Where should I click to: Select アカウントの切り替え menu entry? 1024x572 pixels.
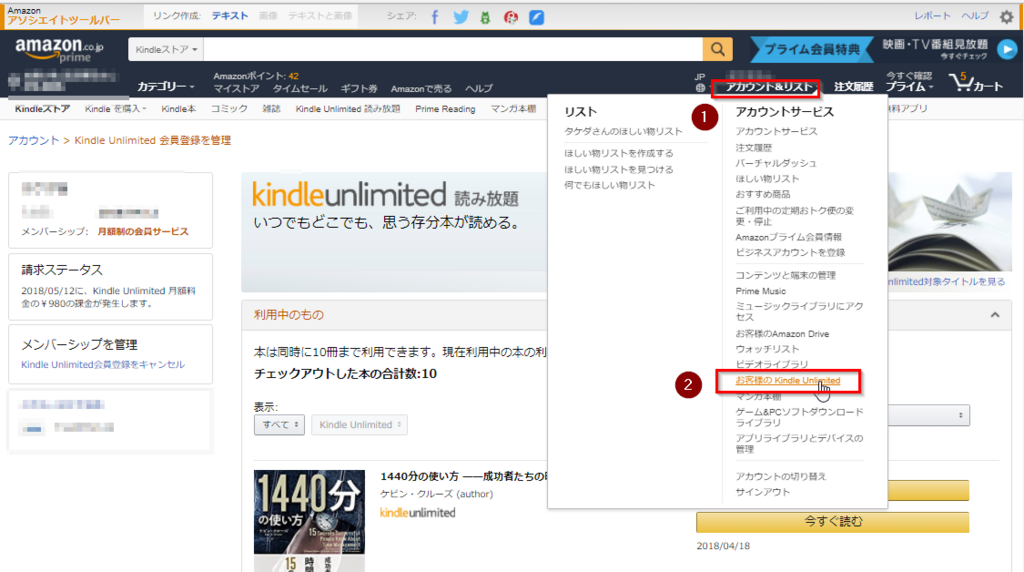(780, 477)
